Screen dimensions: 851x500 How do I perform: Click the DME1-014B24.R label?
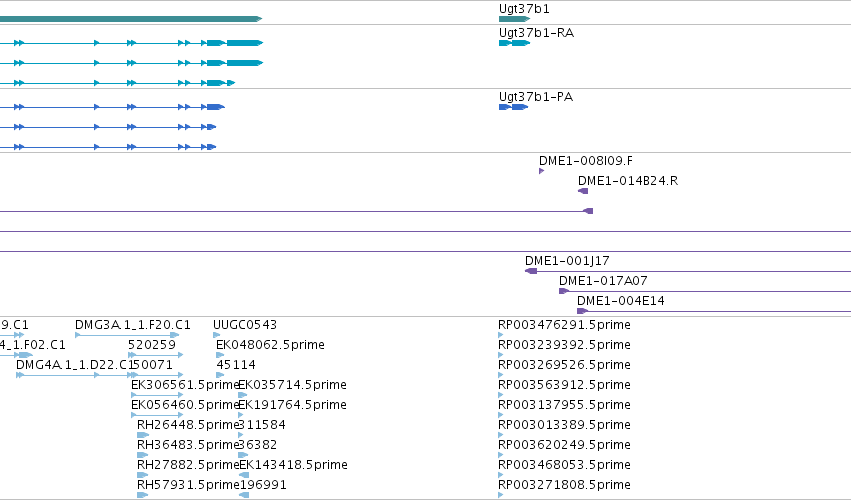coord(628,181)
